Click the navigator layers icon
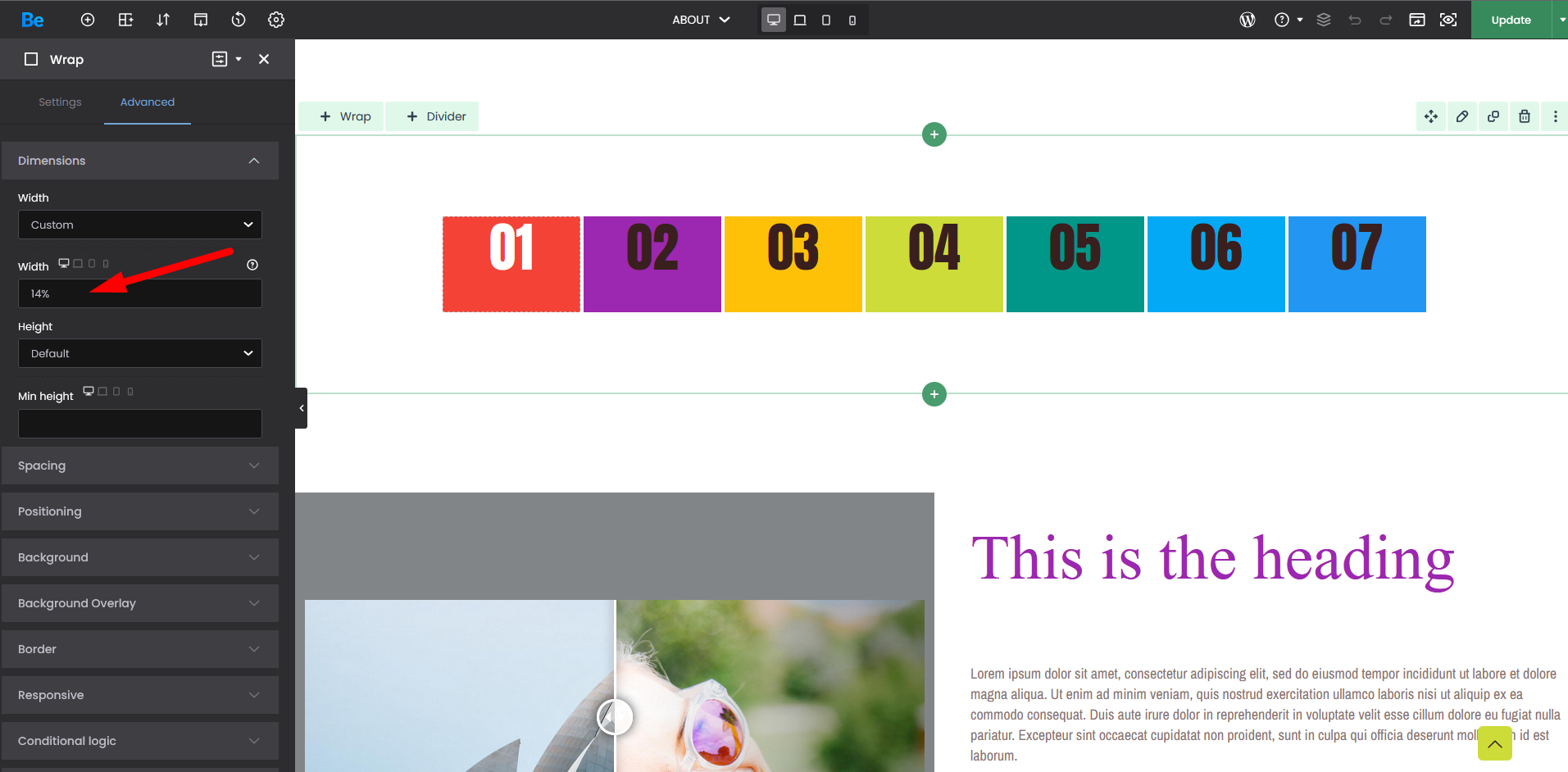Viewport: 1568px width, 772px height. (x=1323, y=20)
